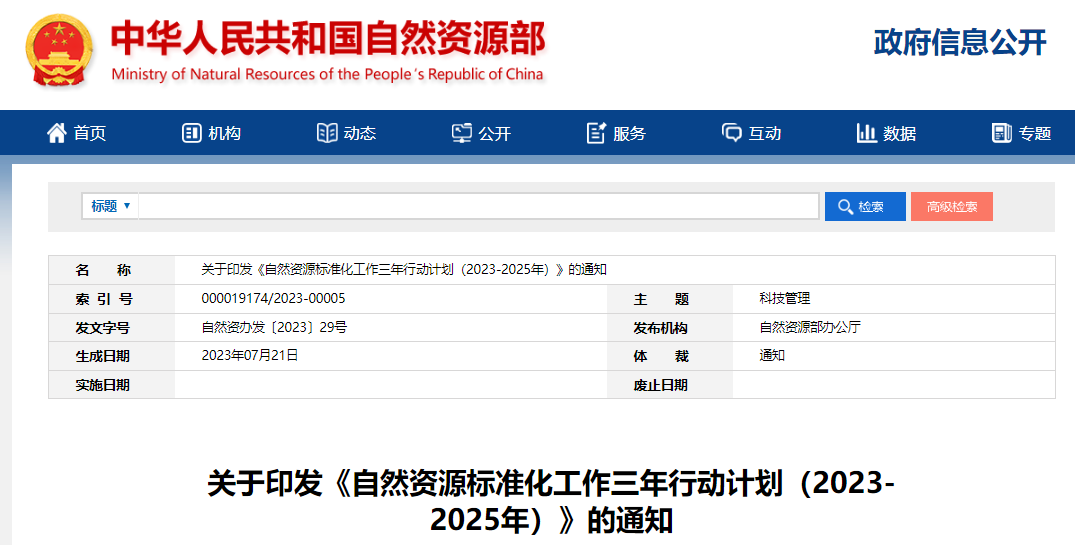Click the bold article headline

pos(551,502)
